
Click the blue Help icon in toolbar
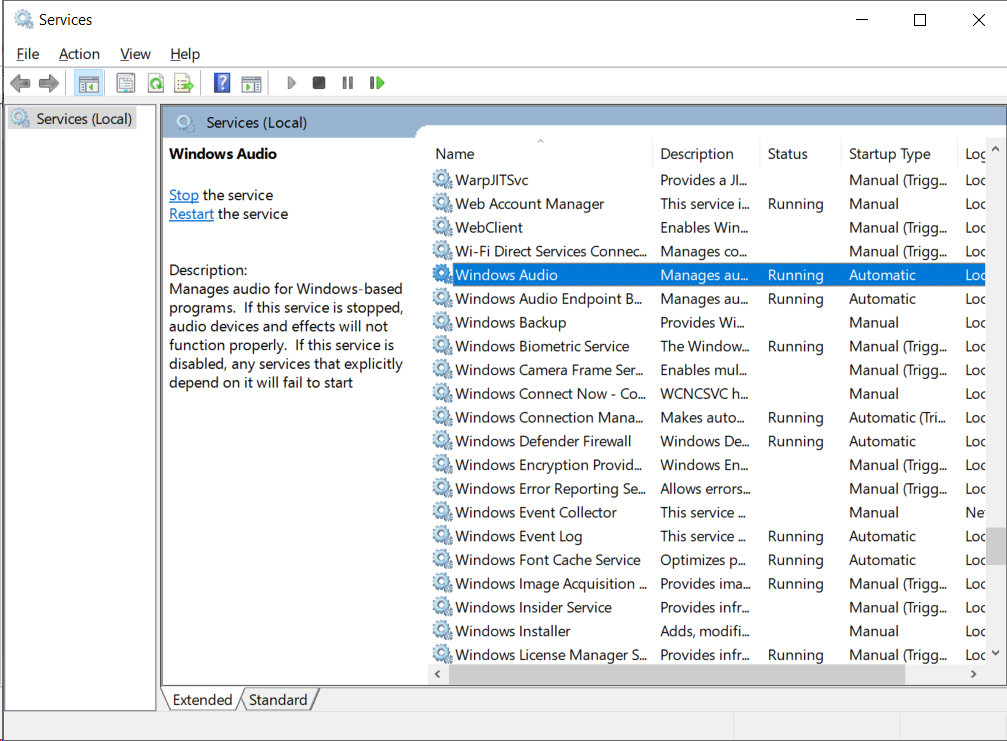[222, 83]
